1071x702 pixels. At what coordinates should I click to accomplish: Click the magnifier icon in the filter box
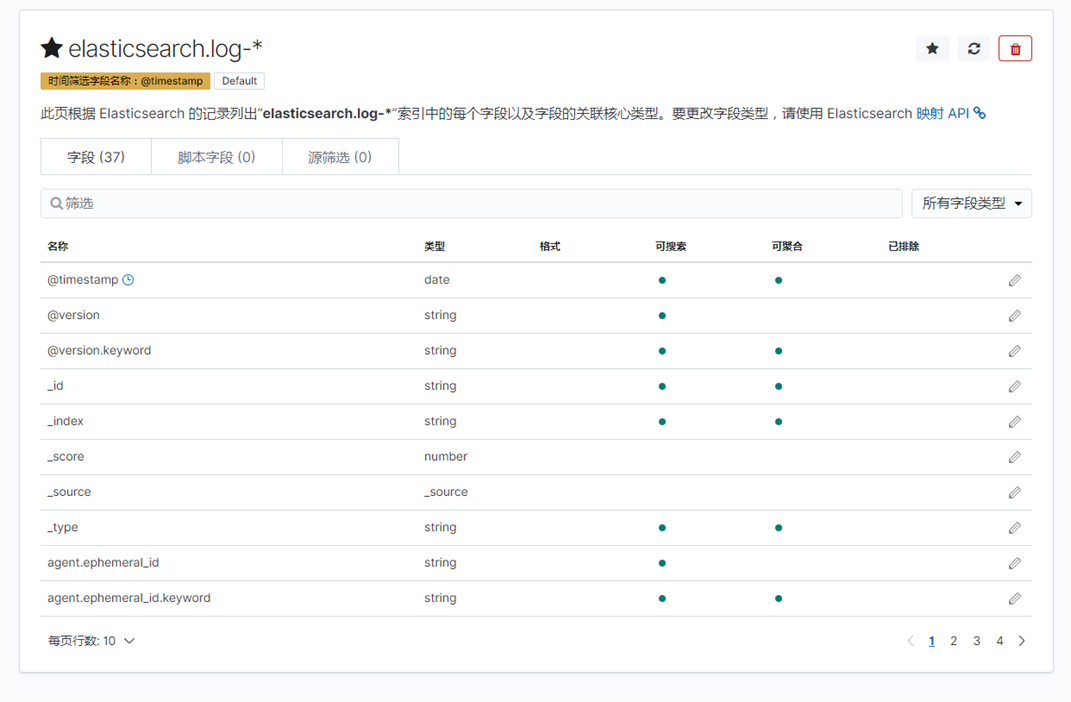57,203
